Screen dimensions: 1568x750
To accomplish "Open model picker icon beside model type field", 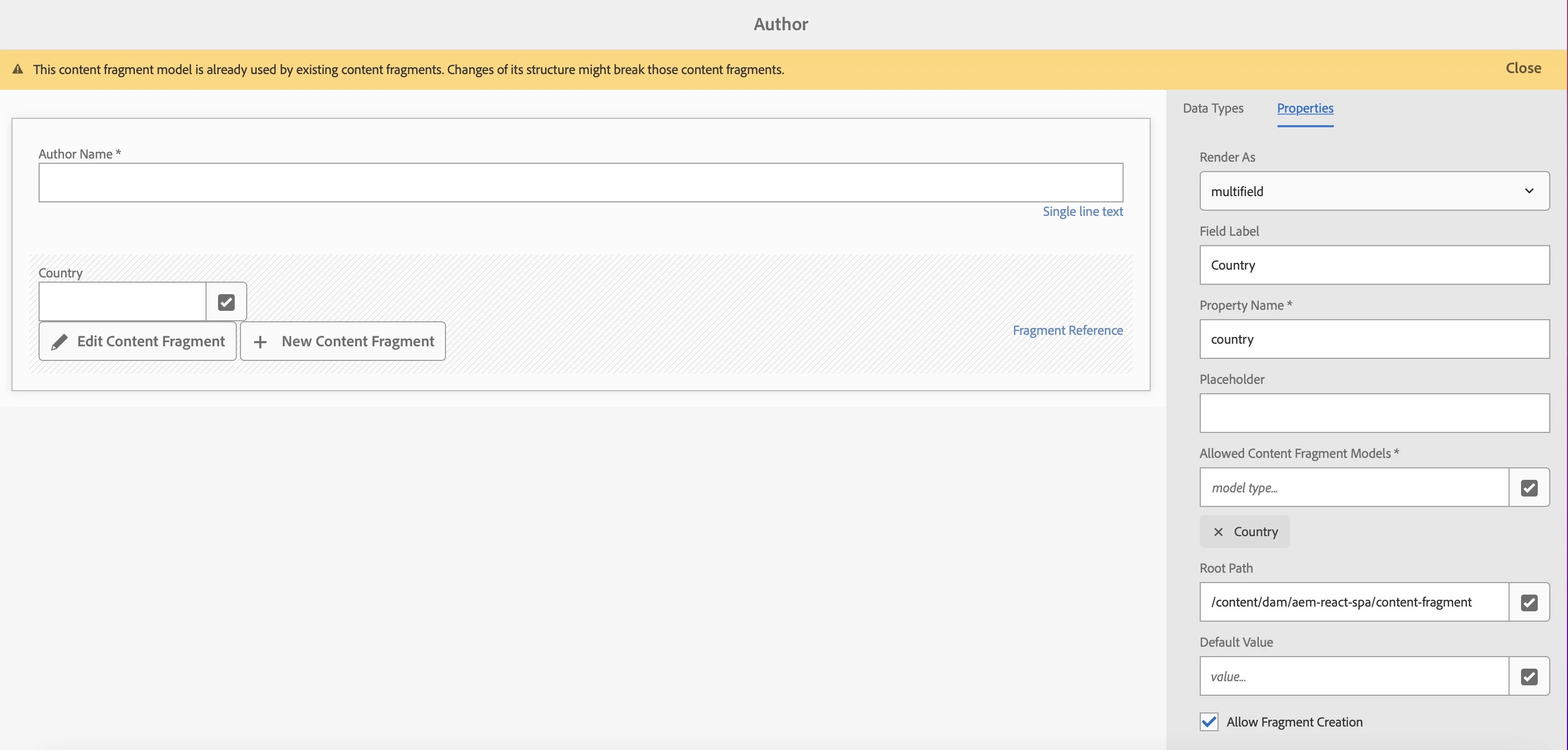I will point(1528,488).
